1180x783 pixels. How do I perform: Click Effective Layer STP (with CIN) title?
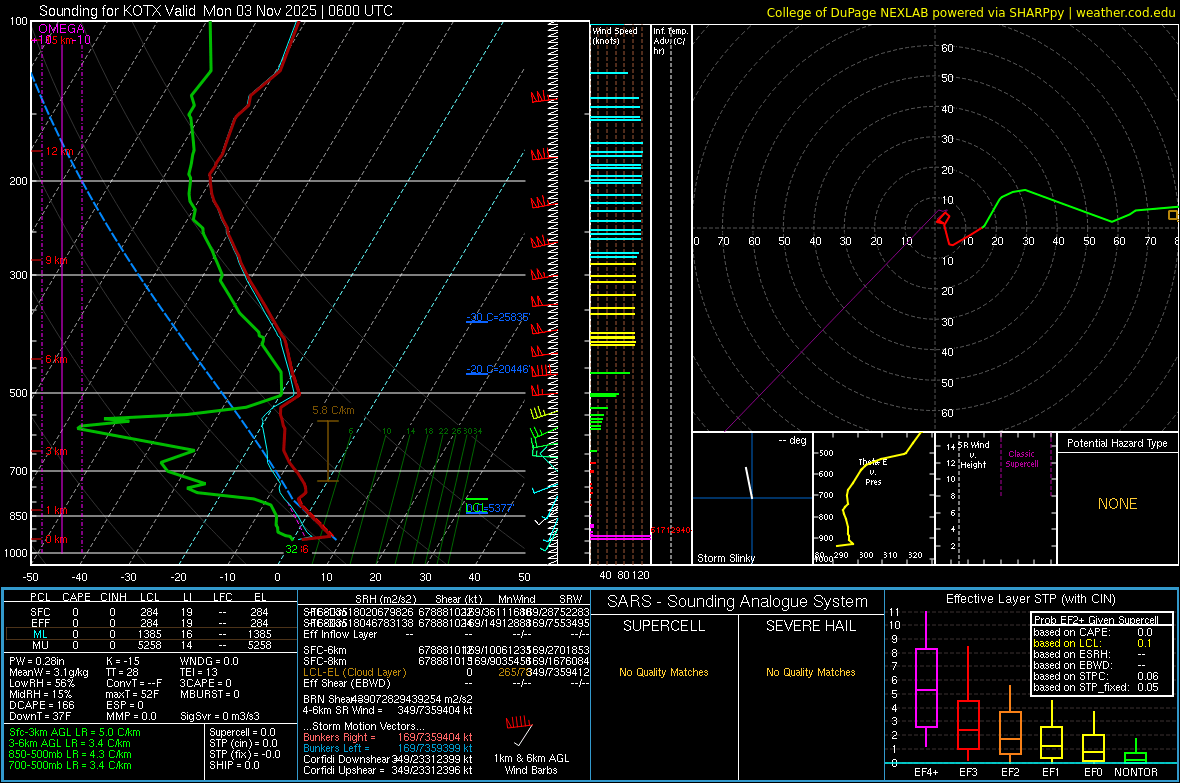pos(1030,599)
